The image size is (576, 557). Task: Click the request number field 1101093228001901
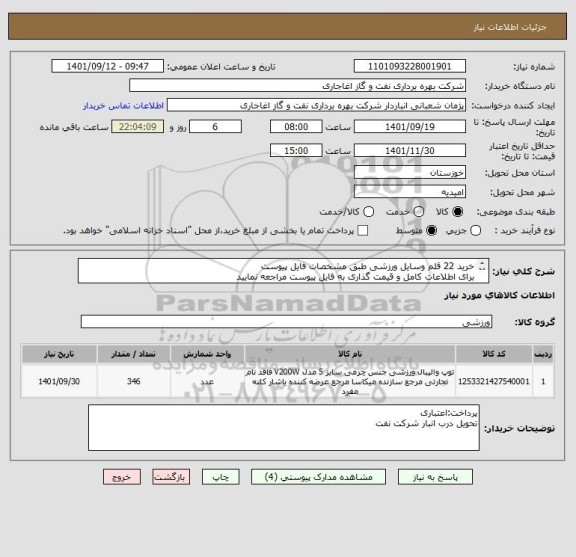point(410,67)
